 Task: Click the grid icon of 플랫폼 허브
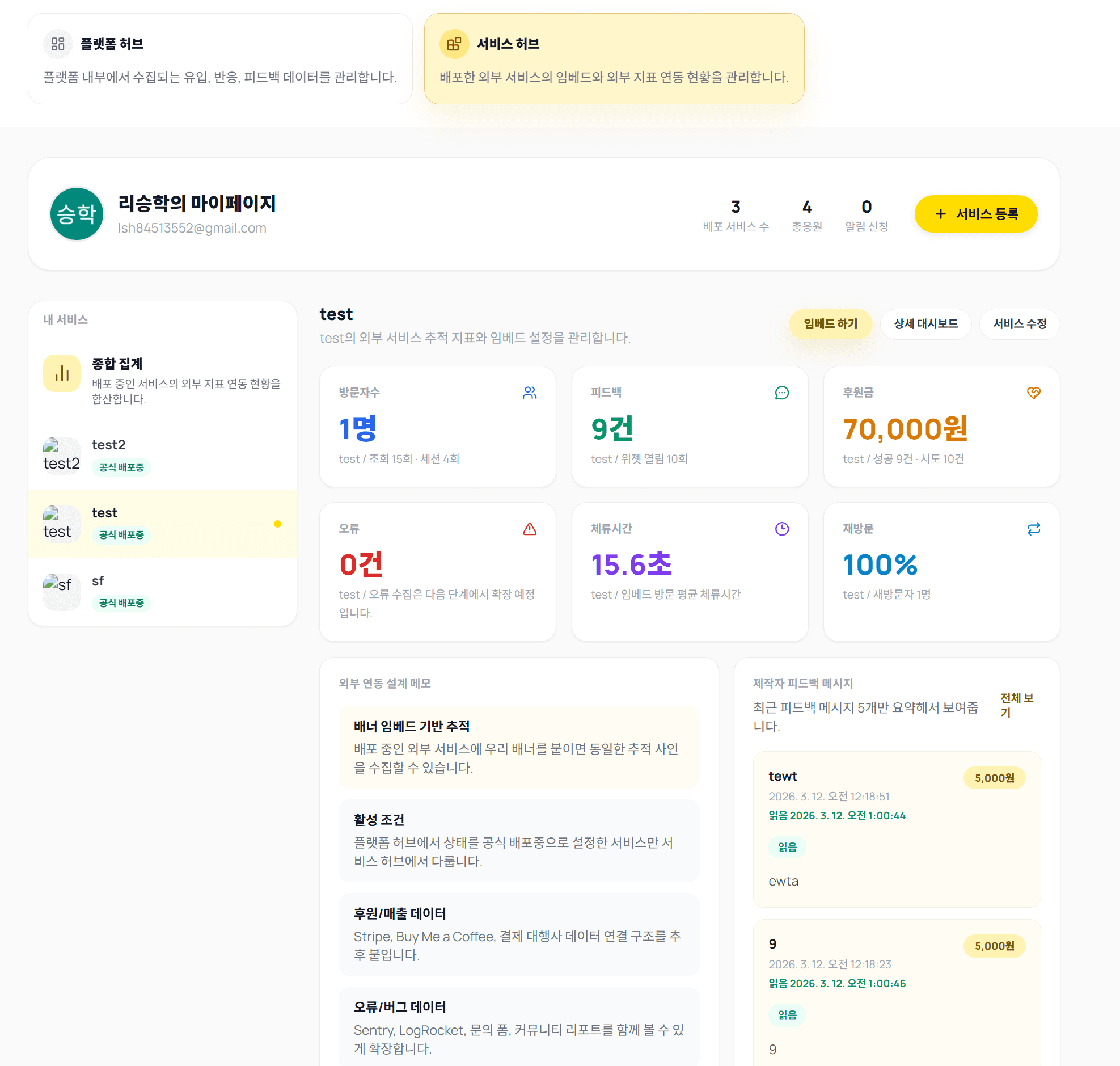pos(58,44)
